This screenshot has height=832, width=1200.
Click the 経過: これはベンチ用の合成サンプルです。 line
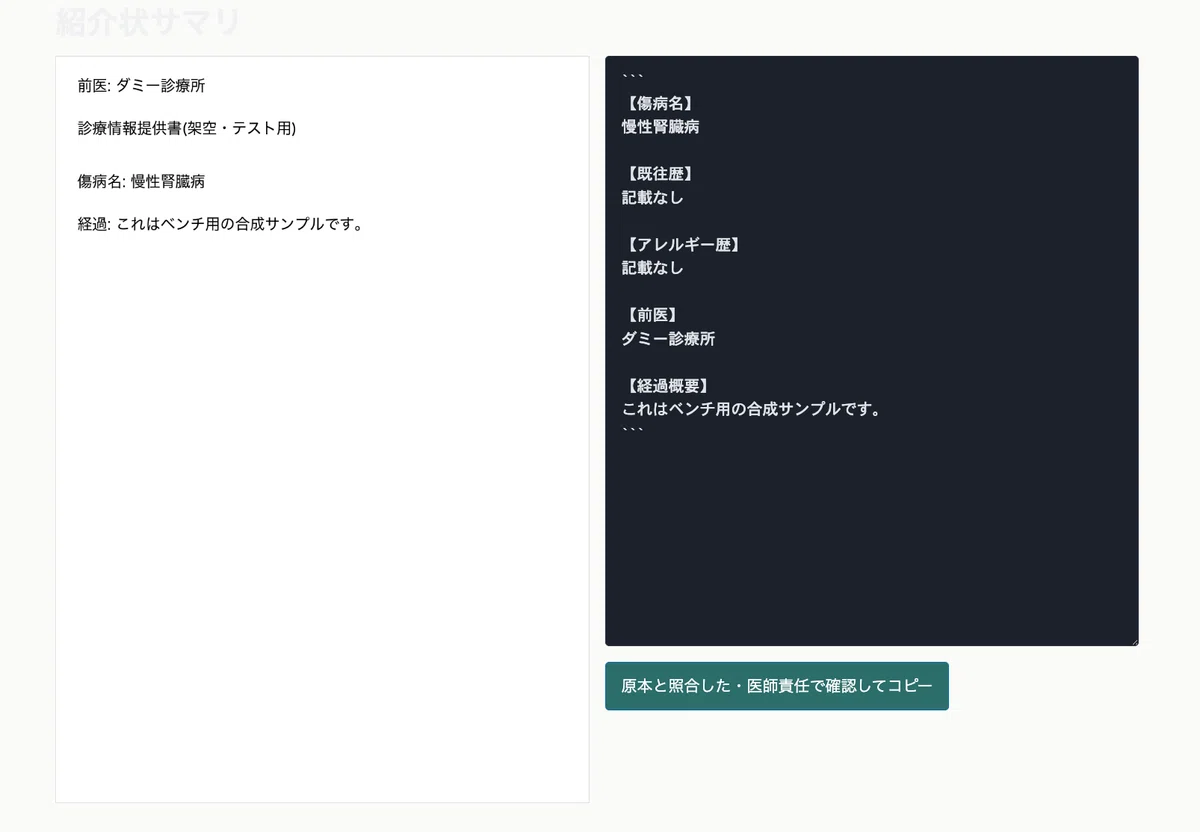tap(220, 223)
